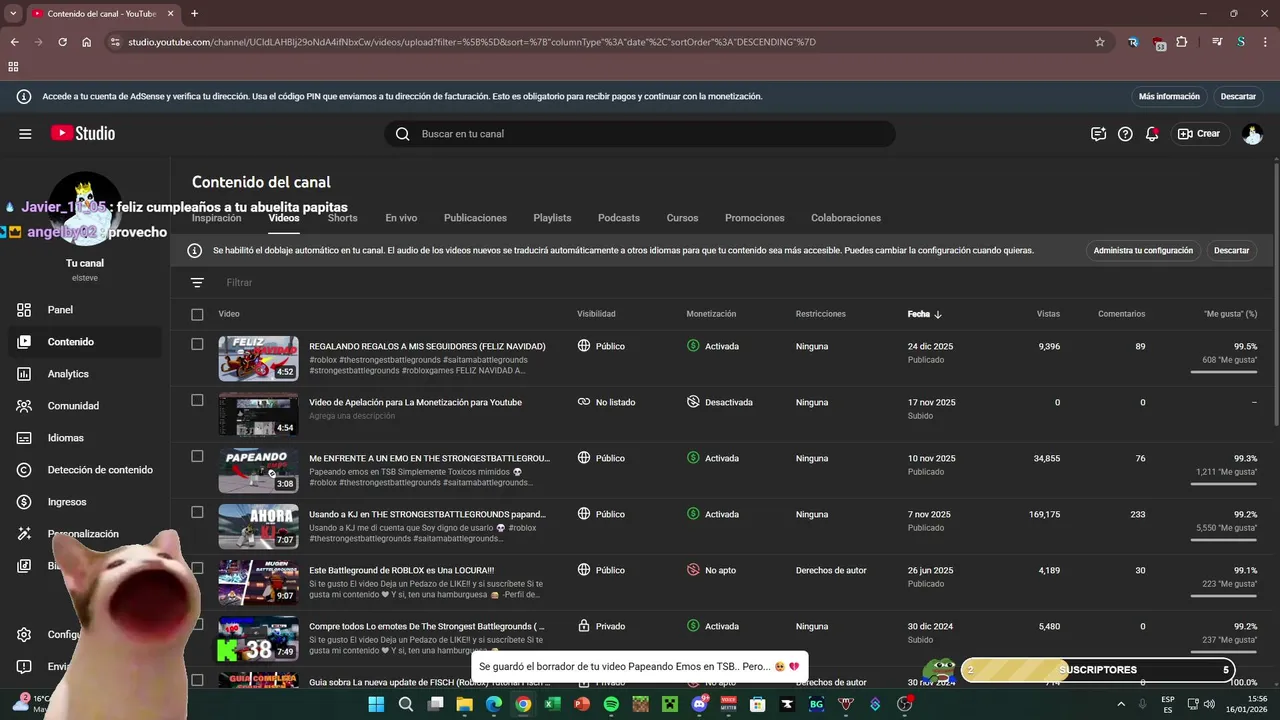Open the PAPEANDO video thumbnail
Image resolution: width=1280 pixels, height=720 pixels.
point(258,470)
